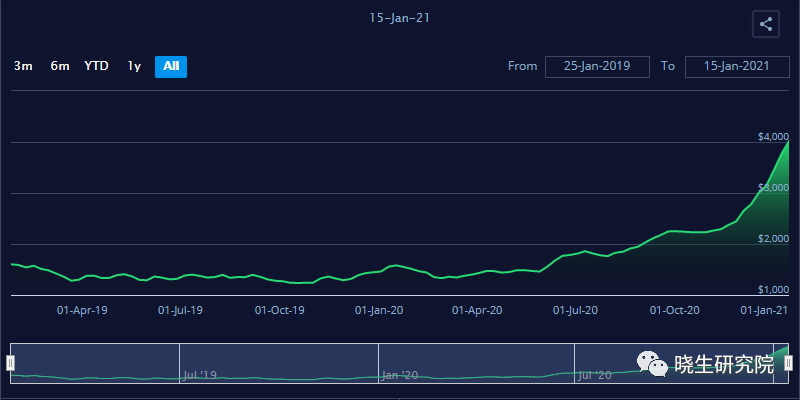The width and height of the screenshot is (800, 400).
Task: Click the 01-Oct-19 axis date
Action: point(280,310)
